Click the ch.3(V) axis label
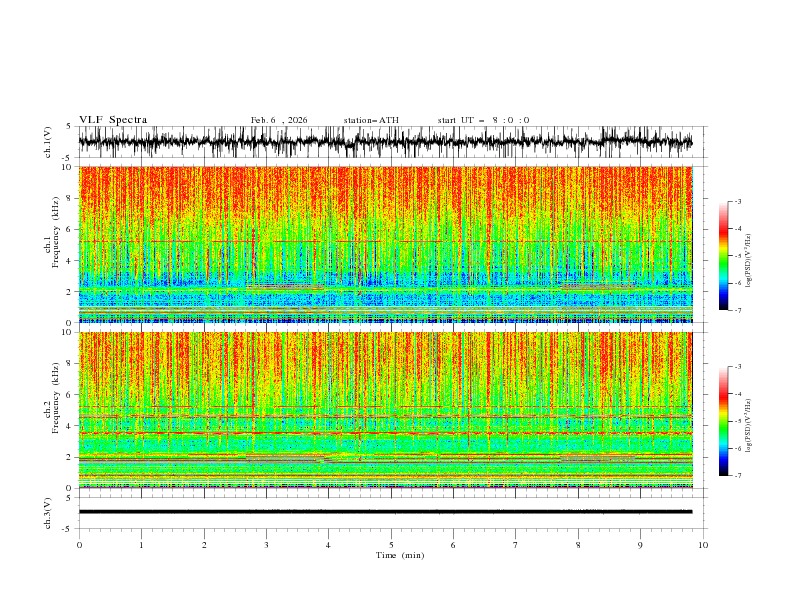Screen dimensions: 792x612 click(x=48, y=513)
